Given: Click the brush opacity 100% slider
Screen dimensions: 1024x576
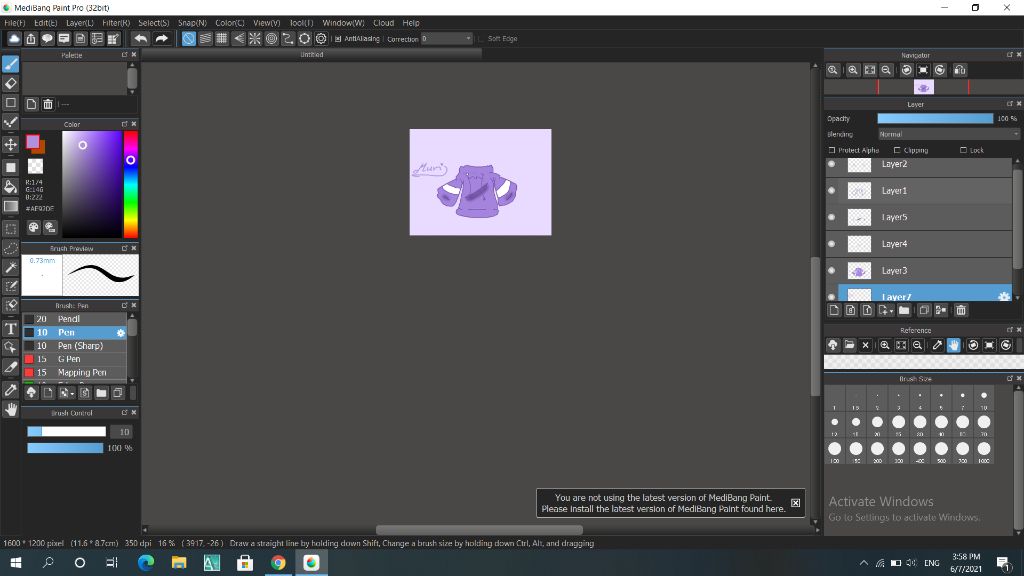Looking at the screenshot, I should coord(65,448).
